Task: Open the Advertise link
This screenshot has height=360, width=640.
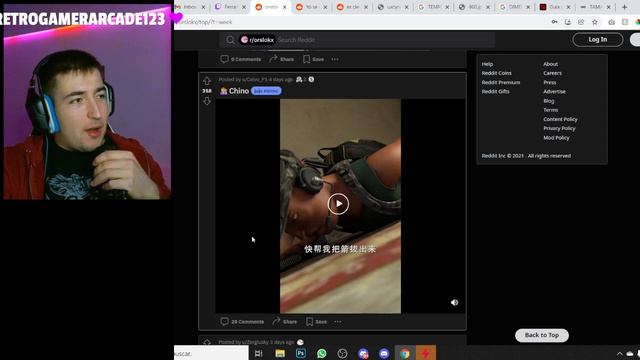Action: pos(554,91)
